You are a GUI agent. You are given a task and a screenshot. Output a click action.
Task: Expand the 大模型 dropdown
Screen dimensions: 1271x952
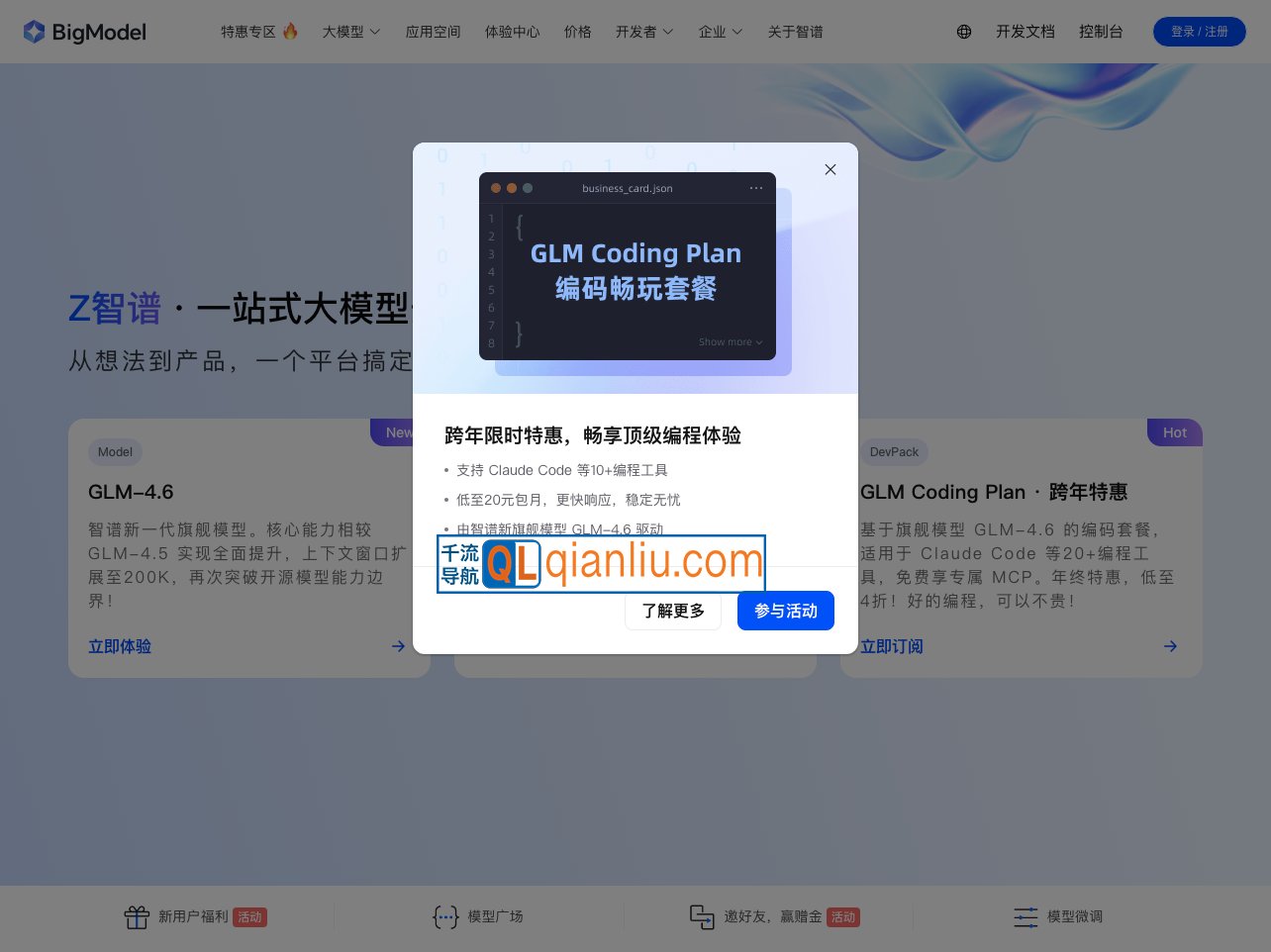(351, 32)
